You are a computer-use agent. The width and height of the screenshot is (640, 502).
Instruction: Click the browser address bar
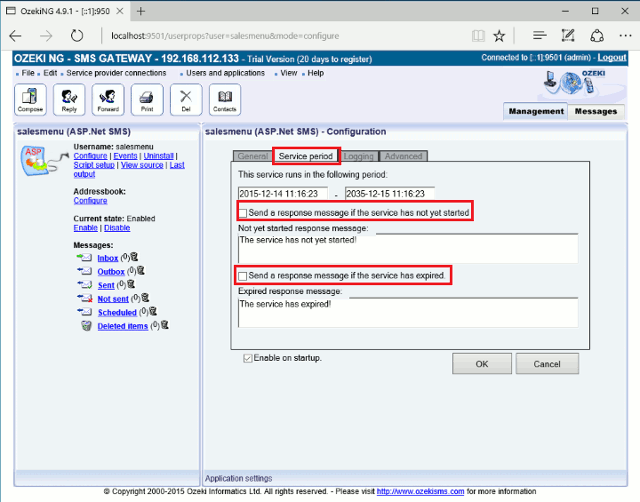point(286,36)
